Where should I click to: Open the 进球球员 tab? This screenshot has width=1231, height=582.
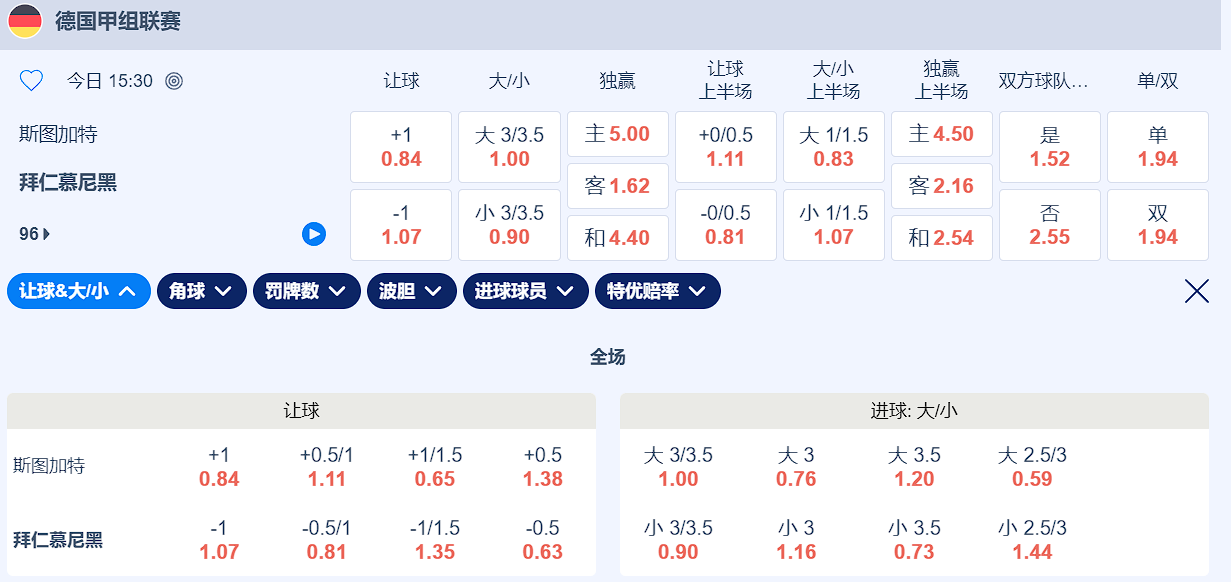coord(525,291)
